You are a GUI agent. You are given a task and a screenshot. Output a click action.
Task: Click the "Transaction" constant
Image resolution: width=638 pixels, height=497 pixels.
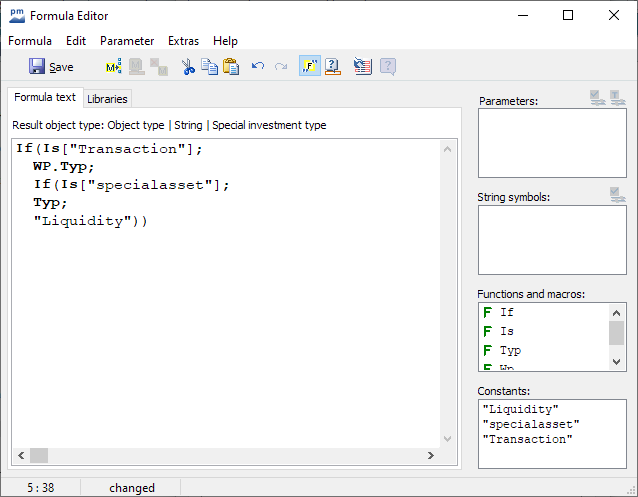527,439
